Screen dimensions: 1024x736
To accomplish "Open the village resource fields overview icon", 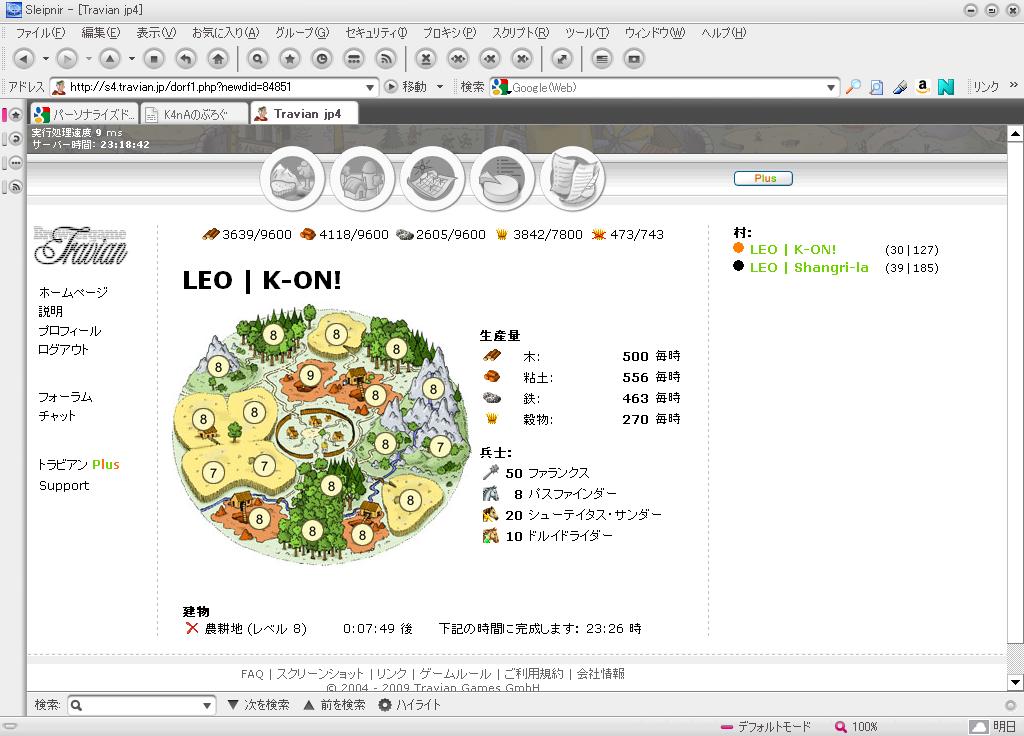I will coord(293,178).
